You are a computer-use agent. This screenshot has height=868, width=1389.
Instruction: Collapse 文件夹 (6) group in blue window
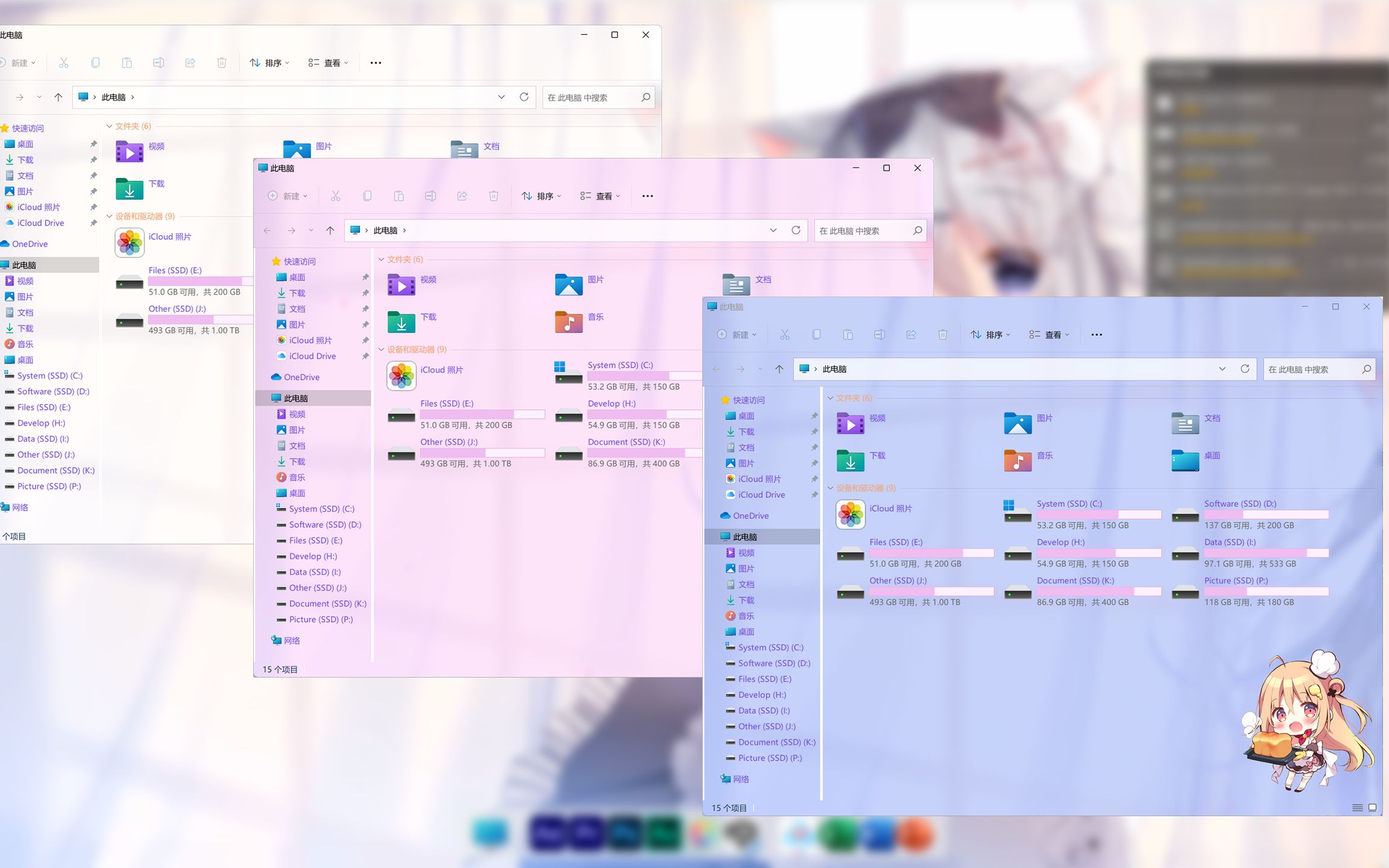click(831, 398)
